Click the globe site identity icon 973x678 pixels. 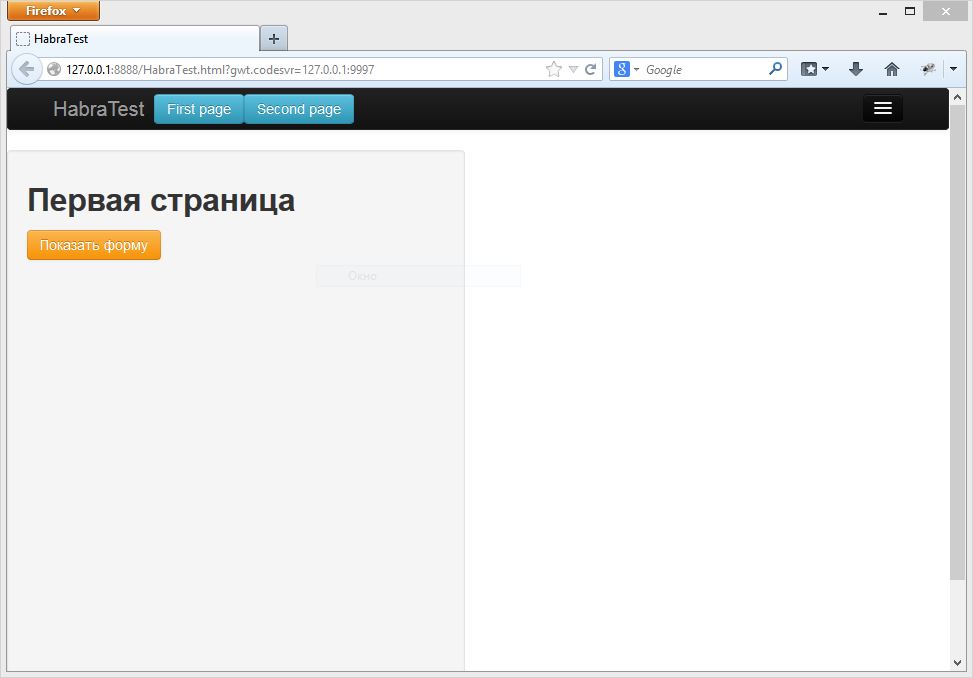pos(53,69)
